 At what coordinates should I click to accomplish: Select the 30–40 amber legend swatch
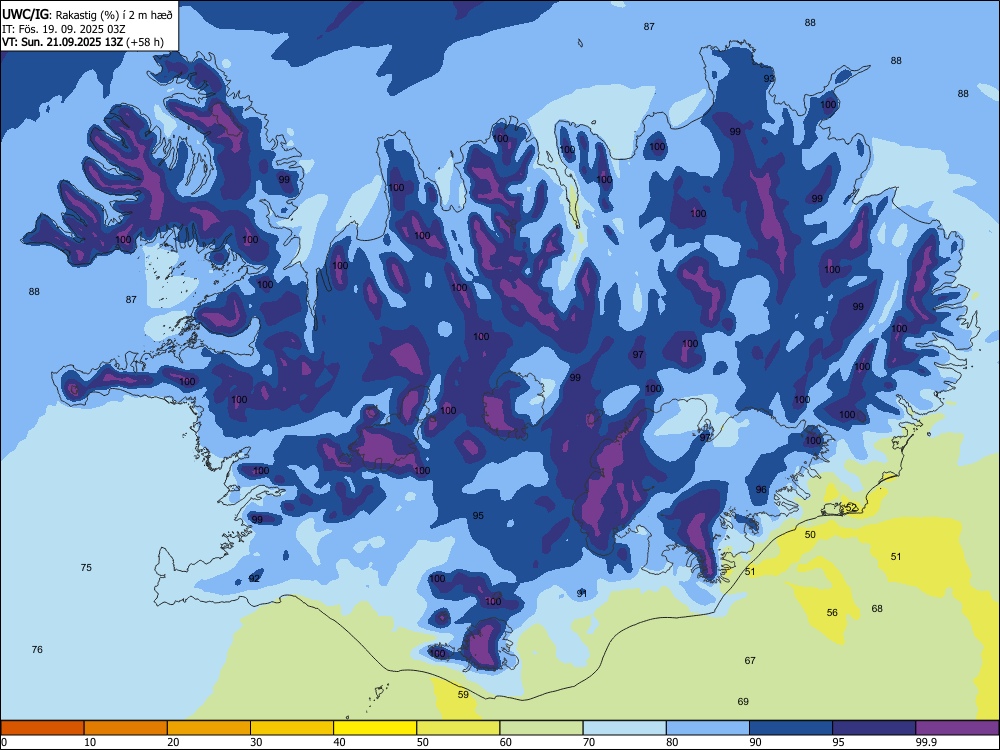coord(292,728)
